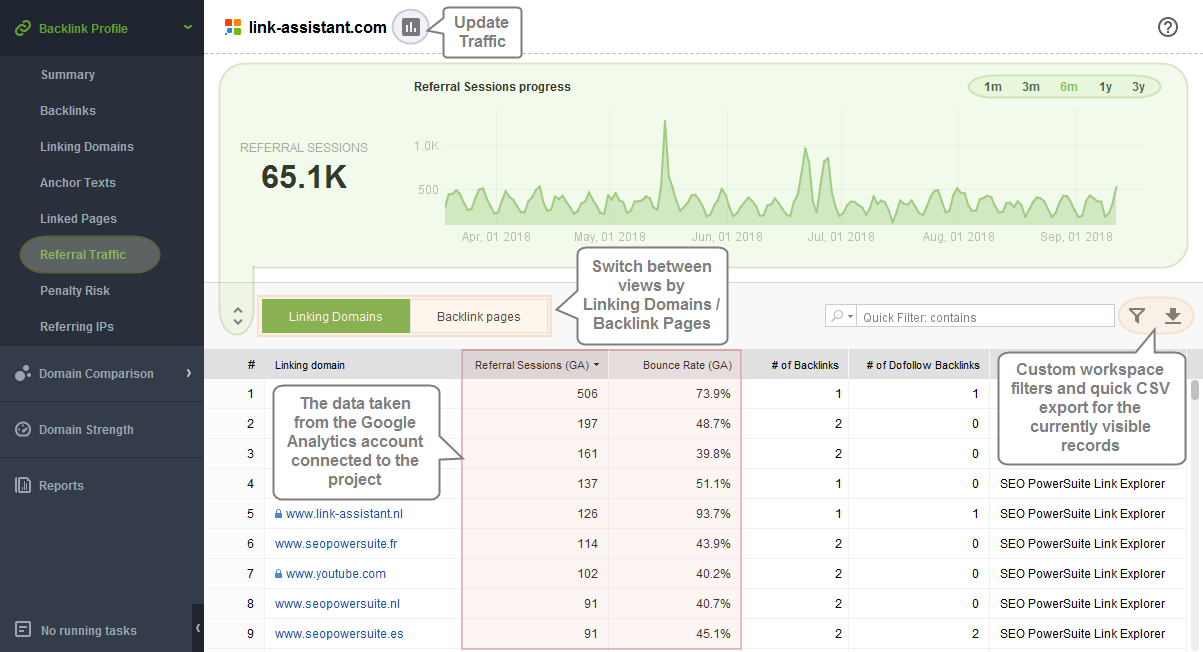This screenshot has height=652, width=1203.
Task: Sort by Referral Sessions (GA) column
Action: tap(537, 365)
